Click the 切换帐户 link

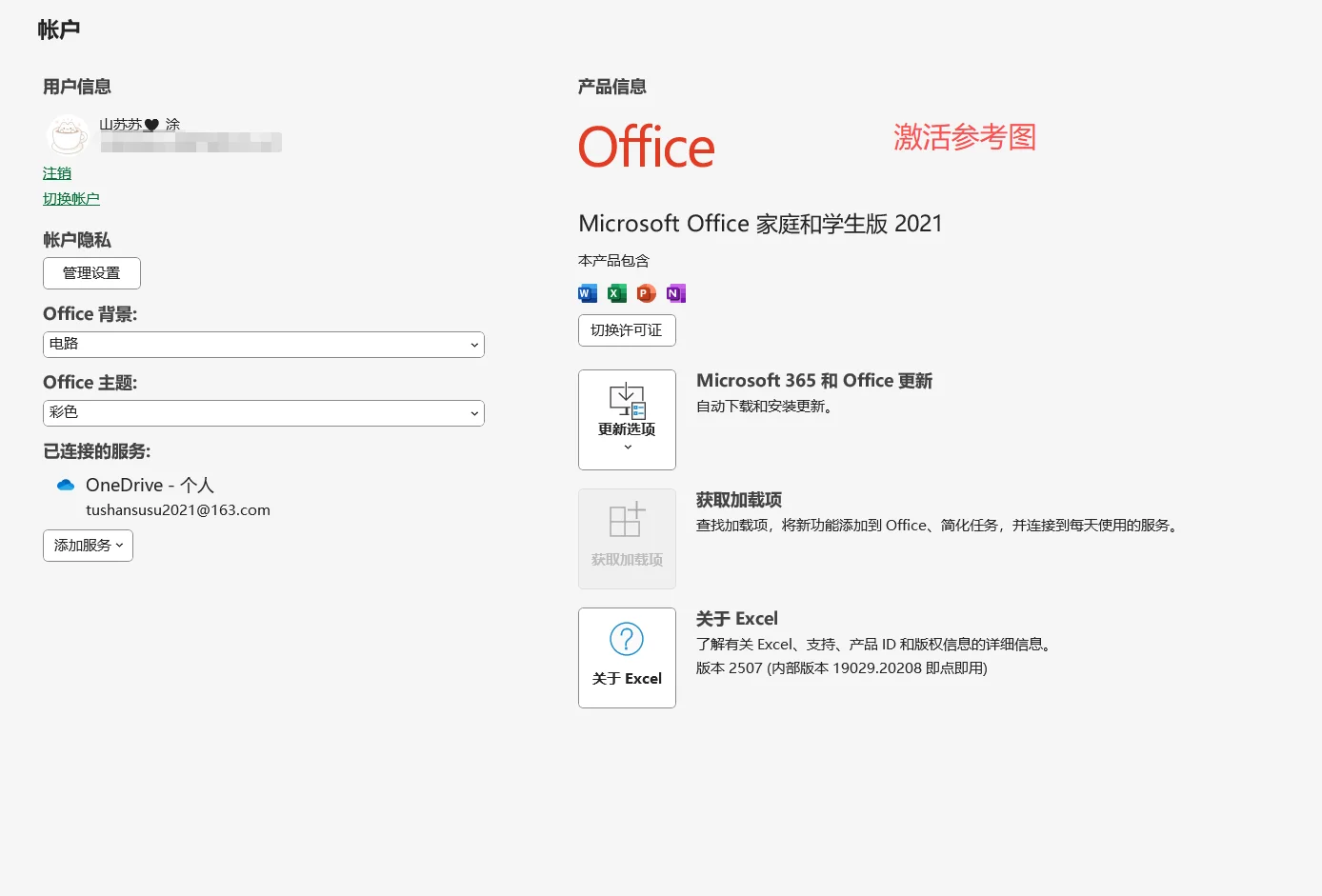(x=71, y=198)
